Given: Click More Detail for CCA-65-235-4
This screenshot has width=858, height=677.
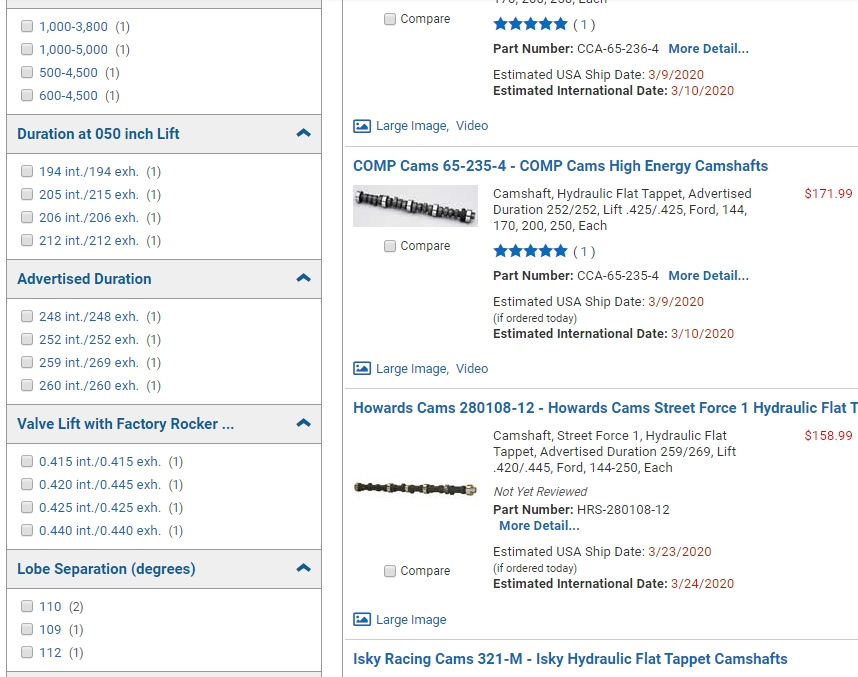Looking at the screenshot, I should point(709,276).
